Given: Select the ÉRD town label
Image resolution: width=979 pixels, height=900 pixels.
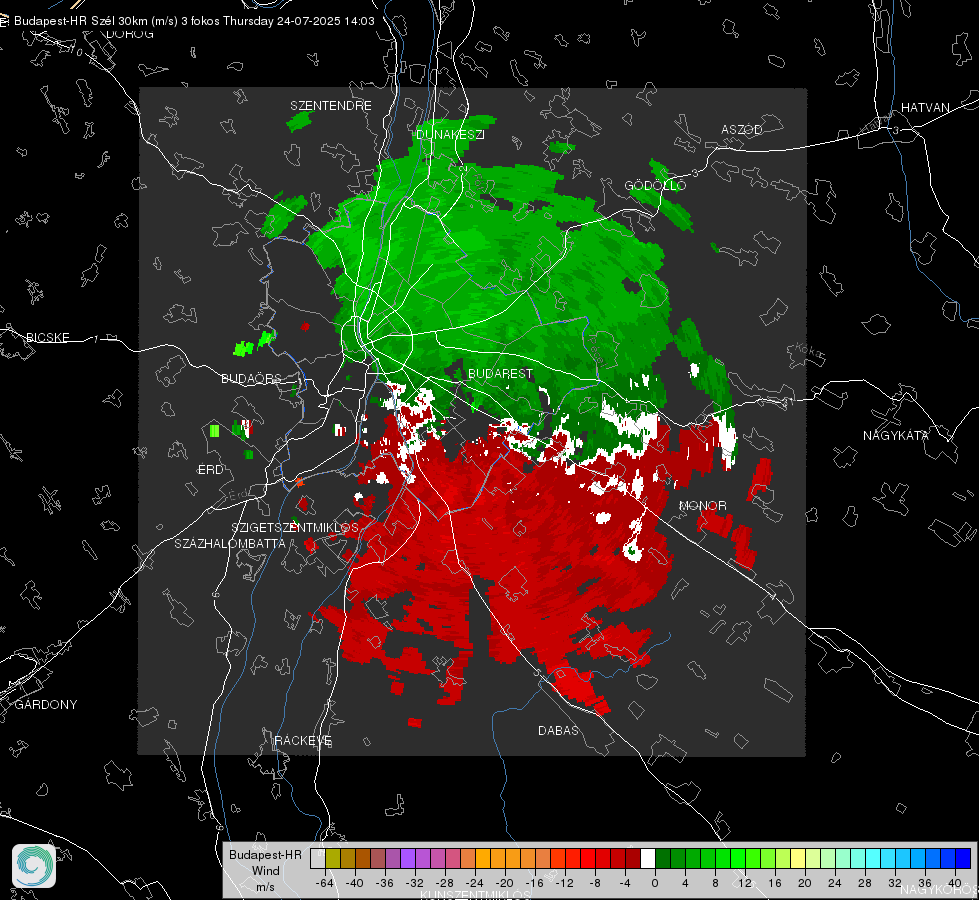Looking at the screenshot, I should coord(210,469).
